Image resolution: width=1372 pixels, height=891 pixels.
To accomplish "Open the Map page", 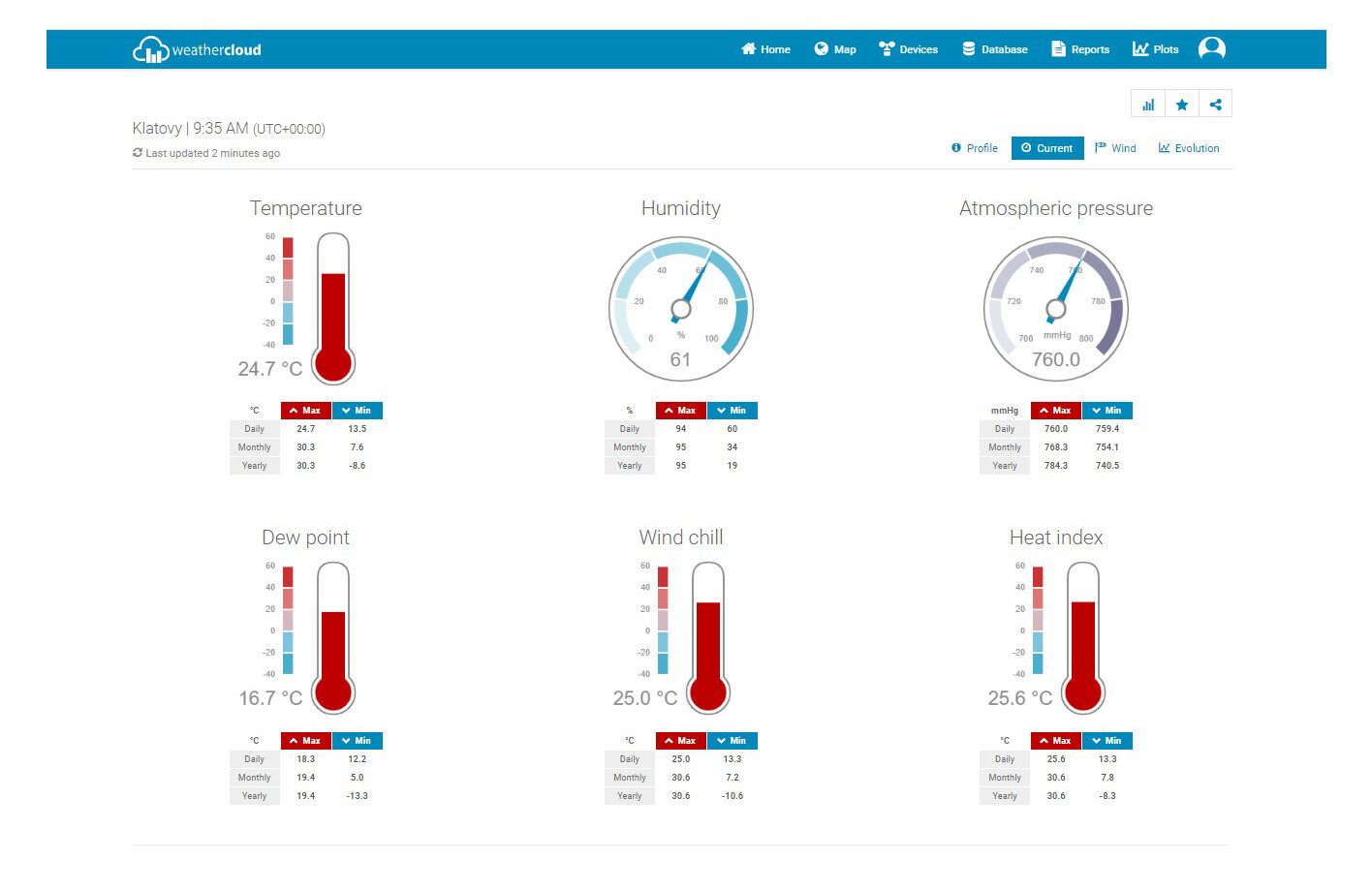I will pos(835,49).
